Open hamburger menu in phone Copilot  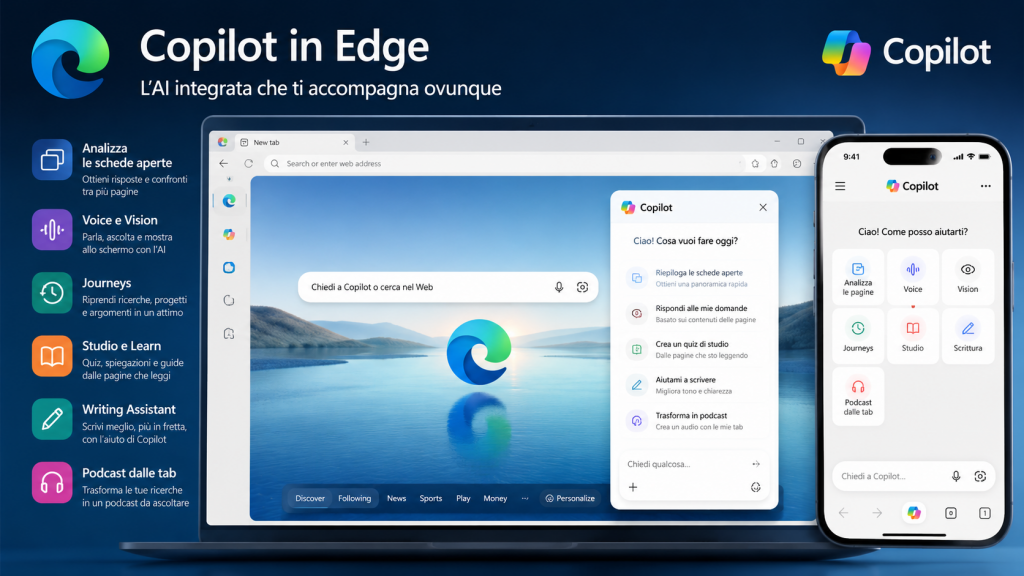point(840,187)
